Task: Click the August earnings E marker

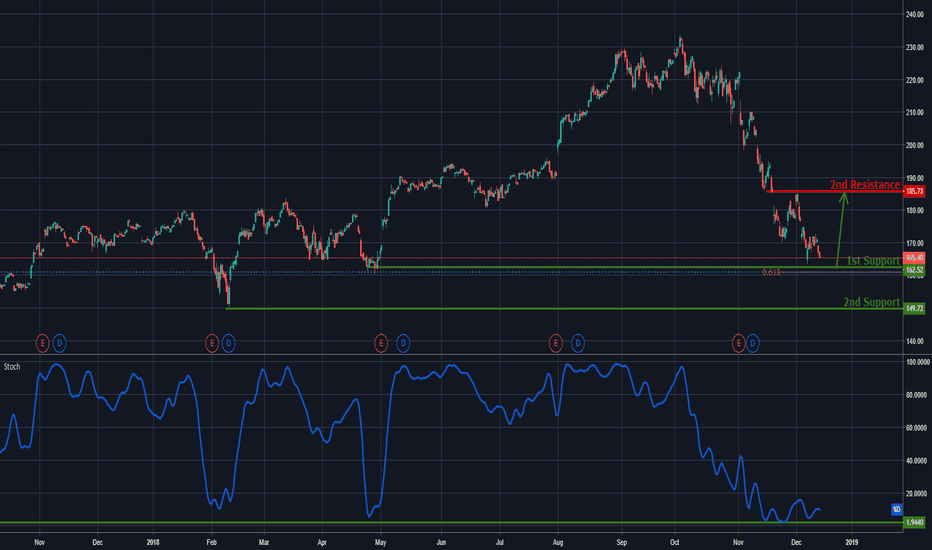Action: (556, 343)
